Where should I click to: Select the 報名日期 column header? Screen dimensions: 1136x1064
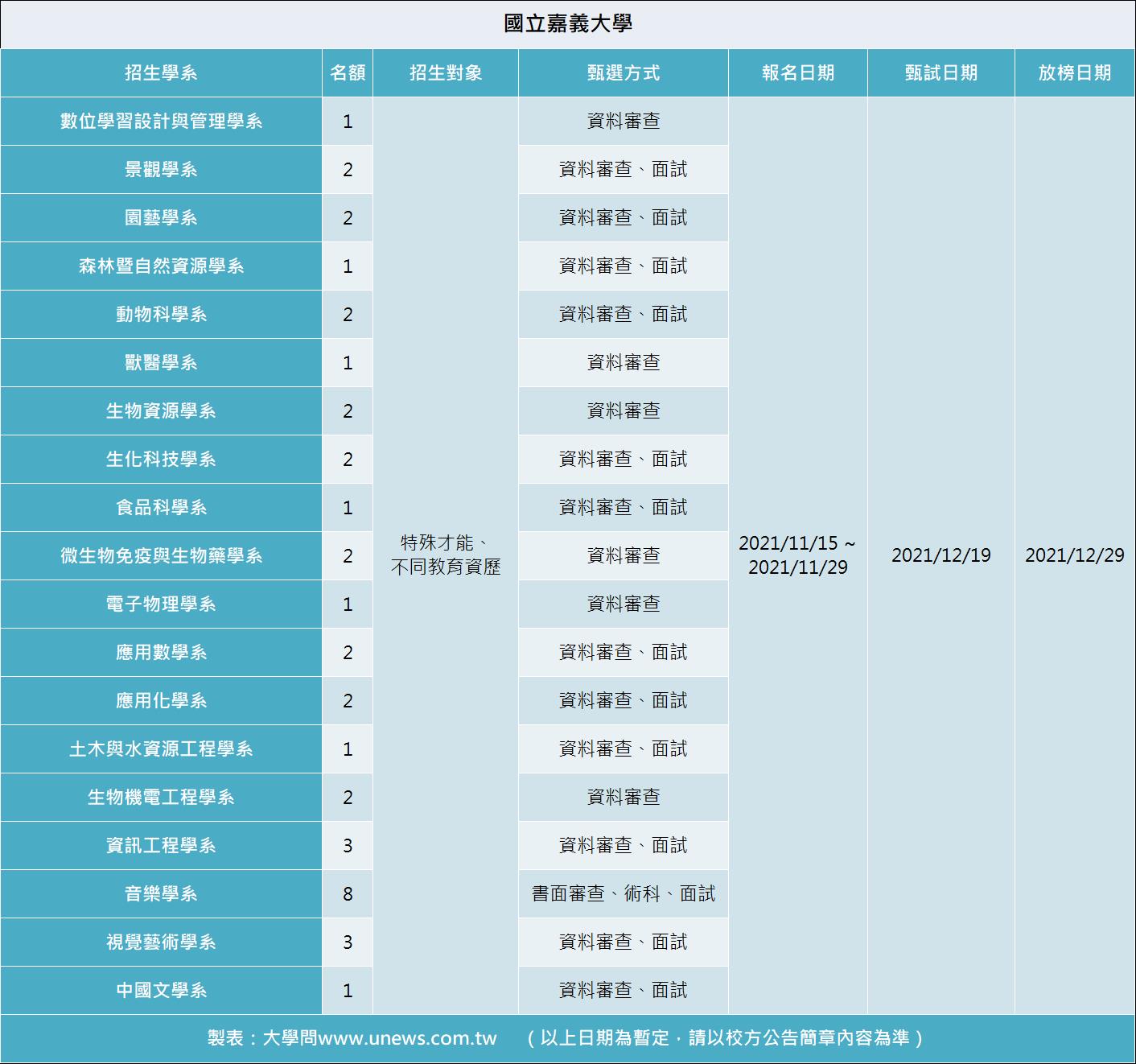tap(798, 73)
